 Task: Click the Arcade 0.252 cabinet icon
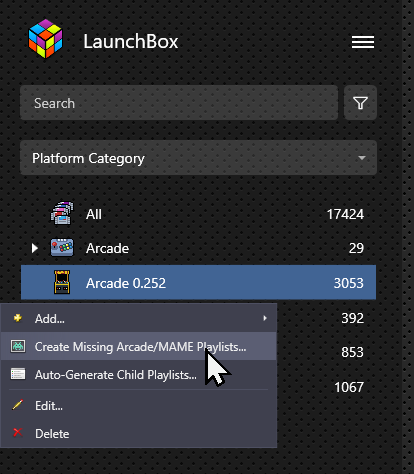tap(62, 282)
